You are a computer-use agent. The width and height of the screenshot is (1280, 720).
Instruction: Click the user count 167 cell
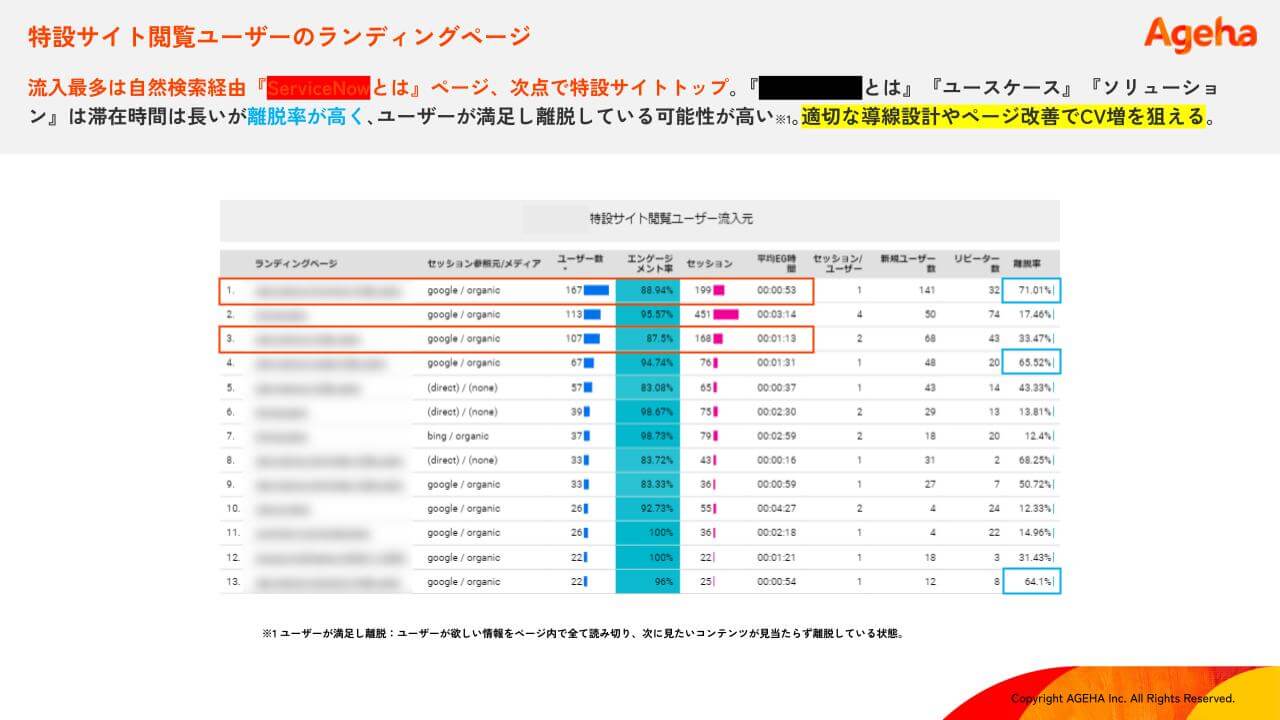[x=573, y=290]
